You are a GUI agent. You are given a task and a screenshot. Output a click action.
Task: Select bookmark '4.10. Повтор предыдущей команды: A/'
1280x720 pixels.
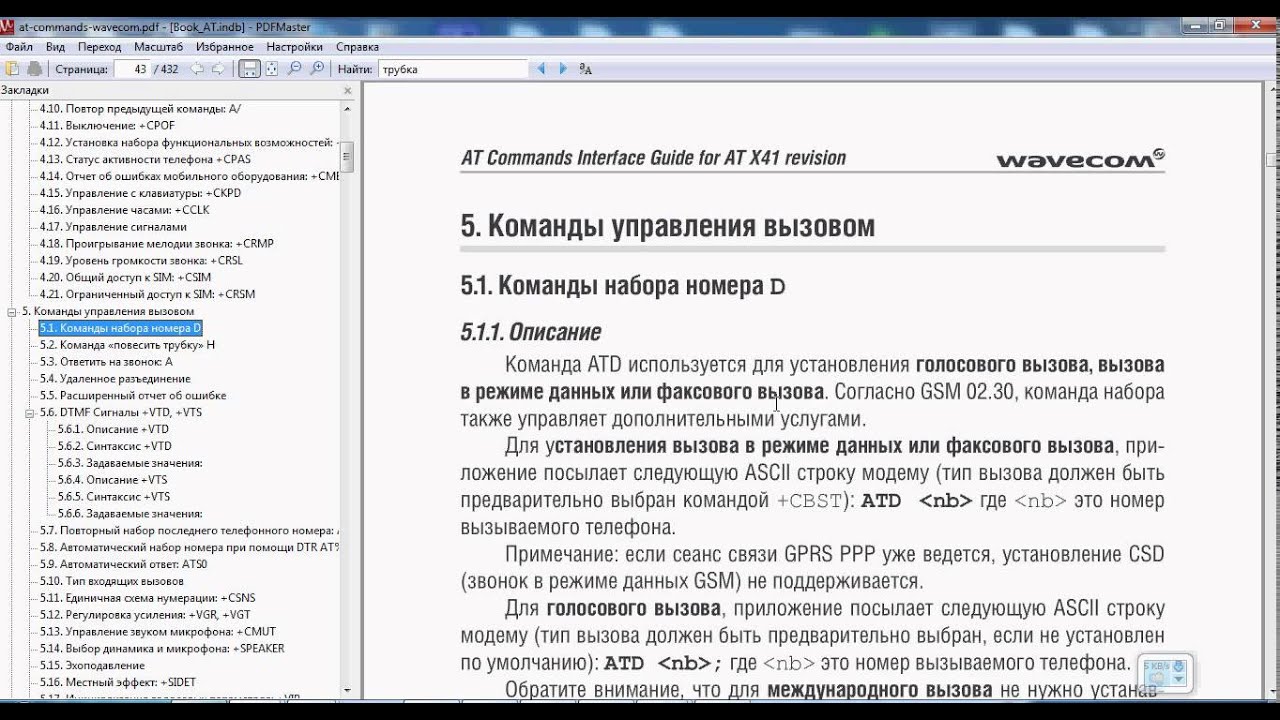(x=141, y=109)
